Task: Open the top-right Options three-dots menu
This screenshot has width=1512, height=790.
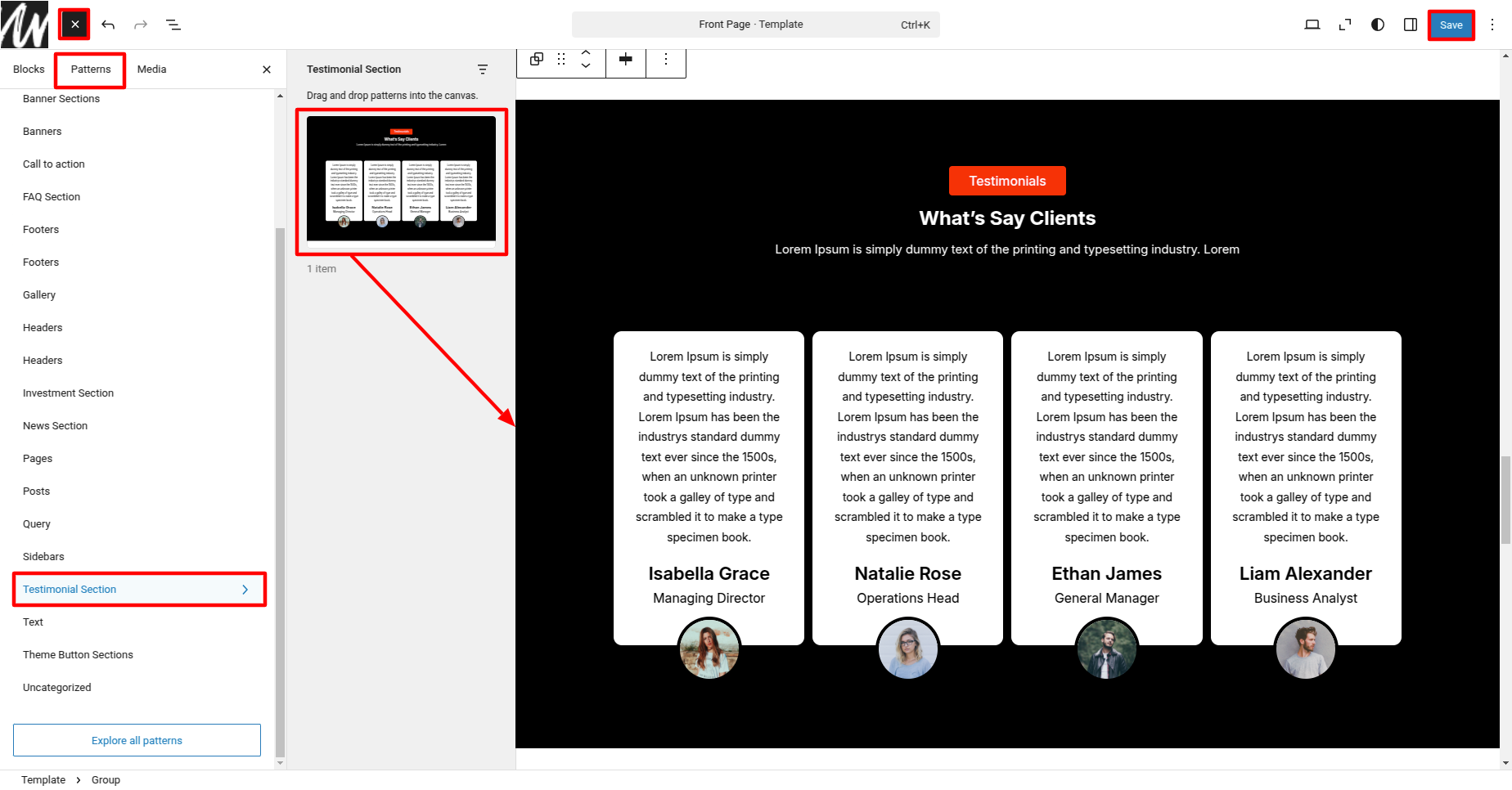Action: (1492, 25)
